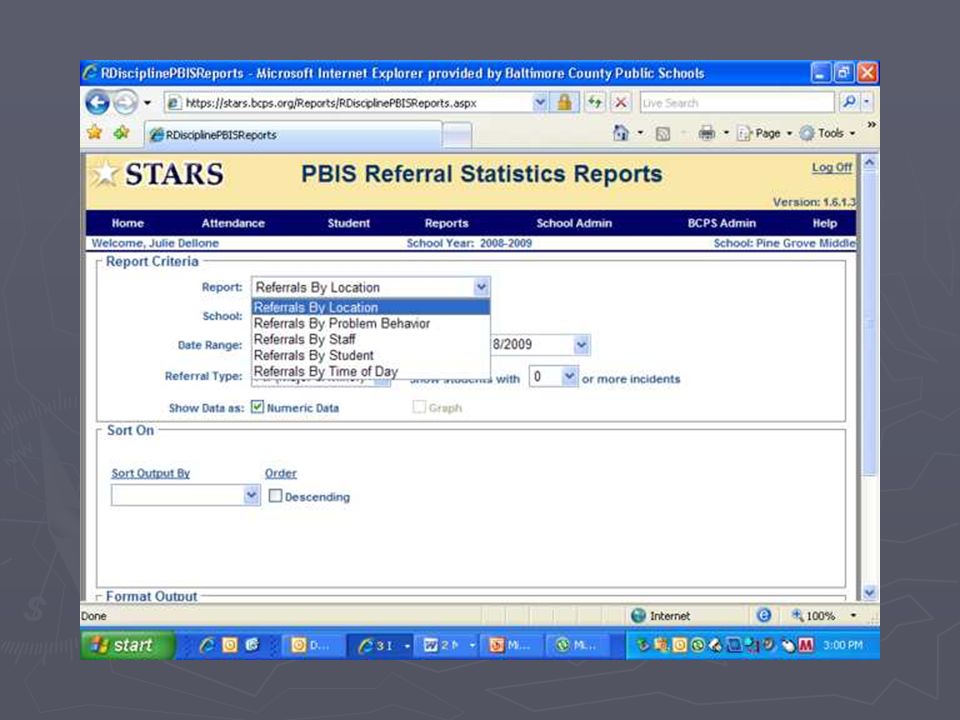Click the Log Off link
This screenshot has width=960, height=720.
[x=831, y=167]
